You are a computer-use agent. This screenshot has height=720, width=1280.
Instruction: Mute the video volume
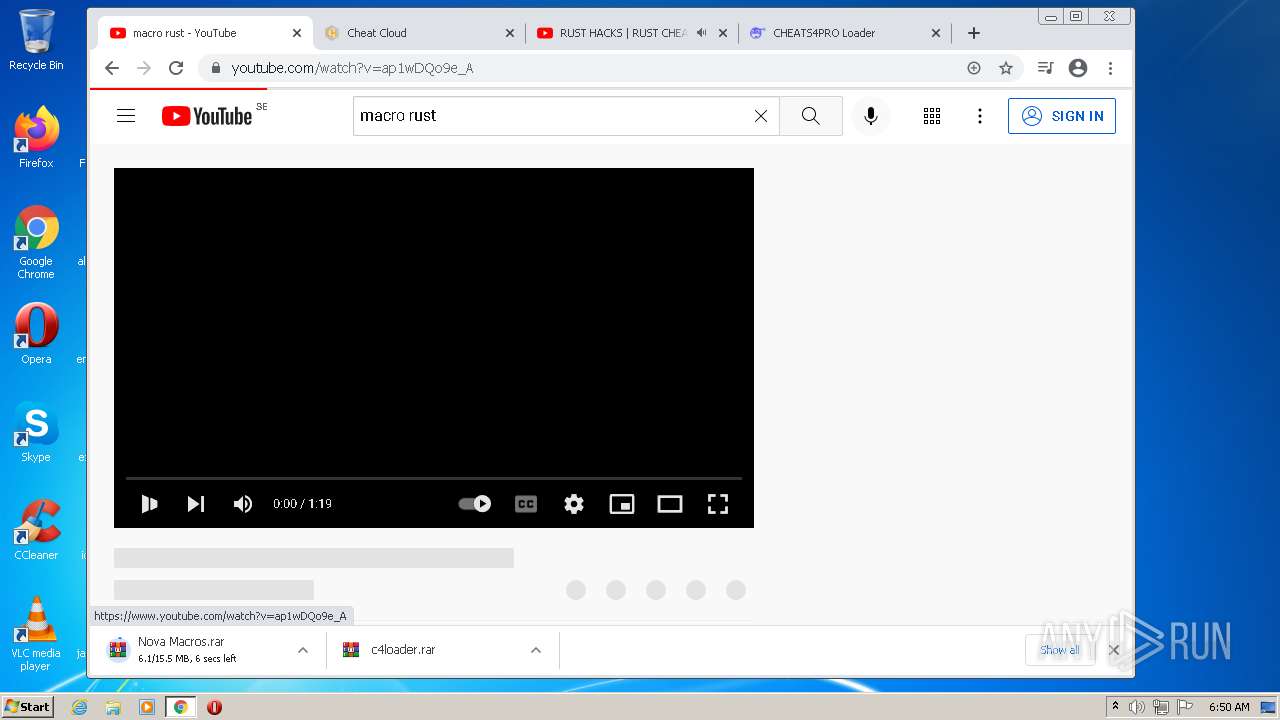click(243, 504)
